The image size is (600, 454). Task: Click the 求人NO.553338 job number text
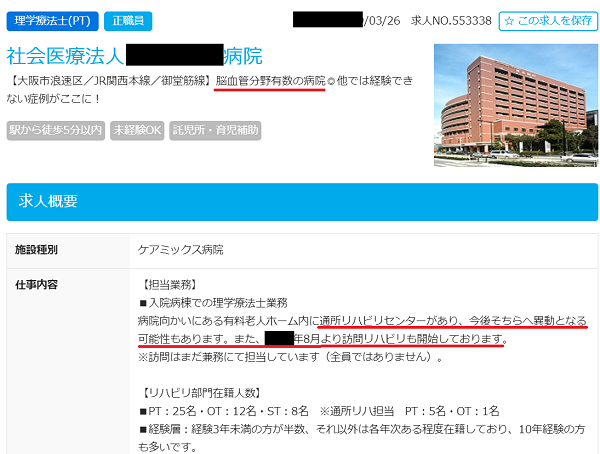(451, 21)
